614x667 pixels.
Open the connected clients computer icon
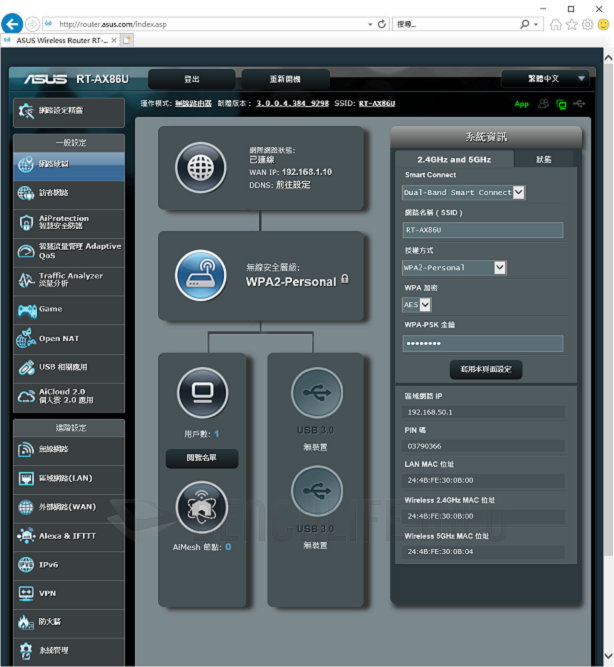[203, 392]
